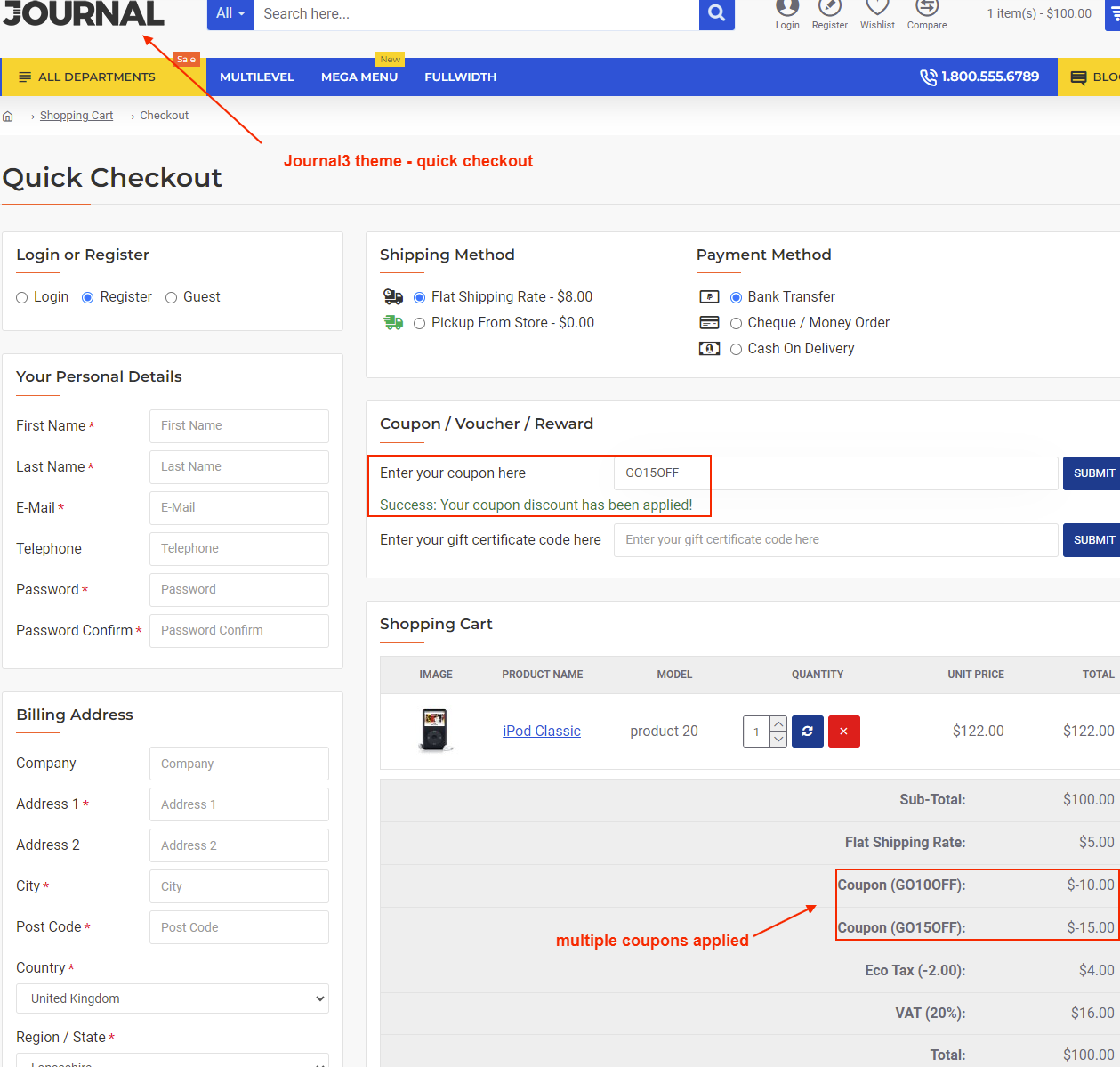The width and height of the screenshot is (1120, 1067).
Task: Open the All search category dropdown
Action: point(230,13)
